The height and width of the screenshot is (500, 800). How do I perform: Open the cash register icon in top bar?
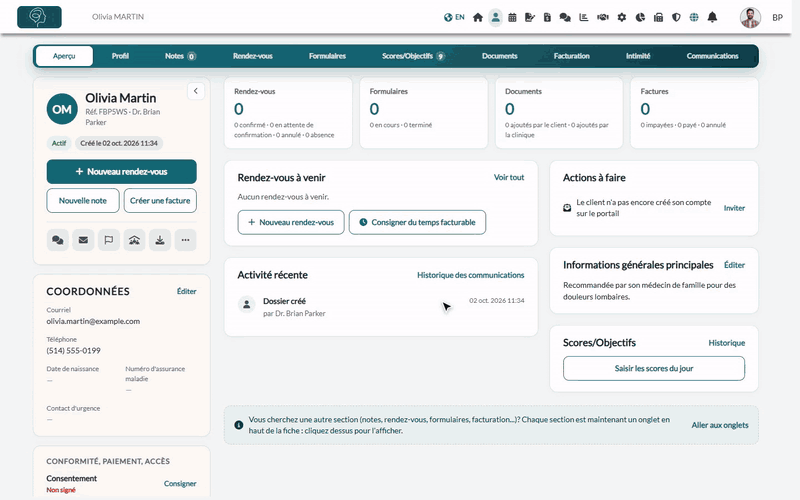[658, 17]
